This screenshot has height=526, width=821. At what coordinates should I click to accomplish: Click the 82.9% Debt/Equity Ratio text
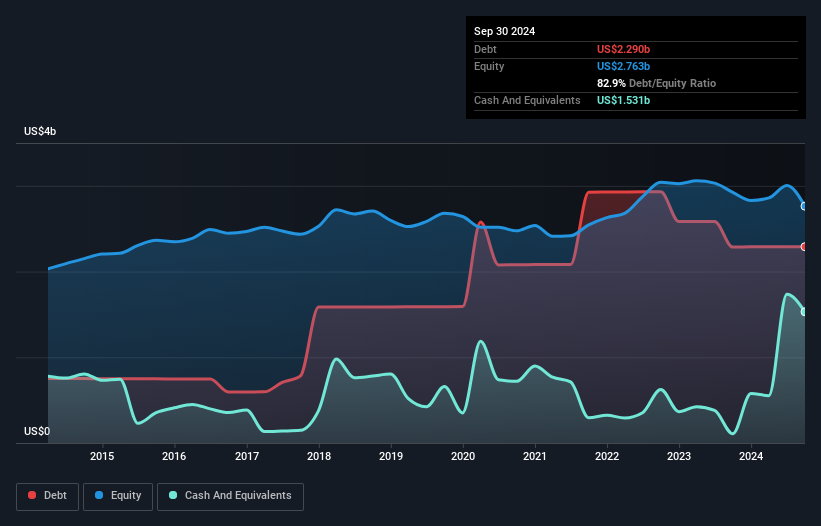pyautogui.click(x=656, y=83)
